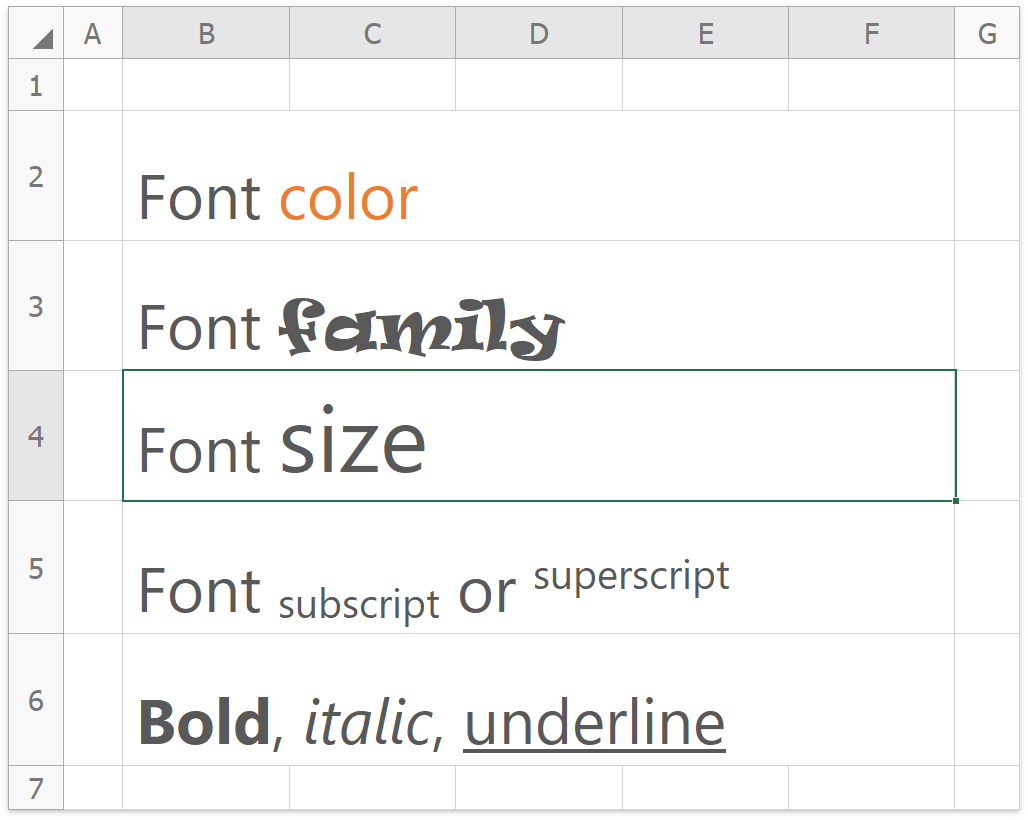Select row 2 header
The height and width of the screenshot is (820, 1028).
(x=36, y=176)
